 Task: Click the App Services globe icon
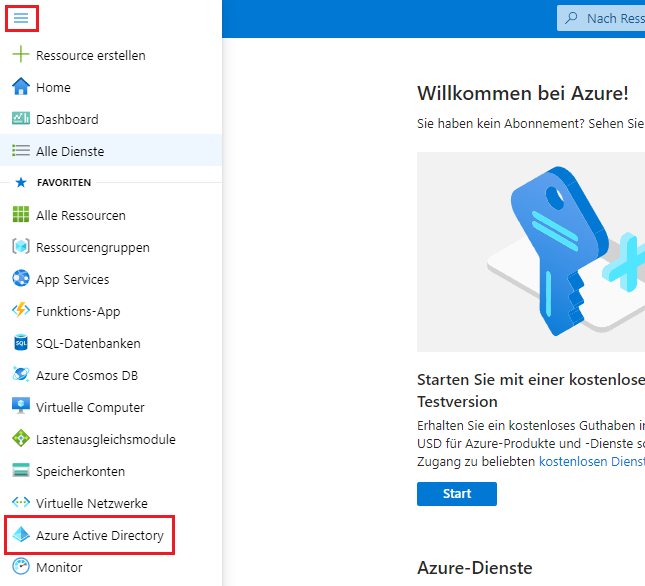(21, 279)
